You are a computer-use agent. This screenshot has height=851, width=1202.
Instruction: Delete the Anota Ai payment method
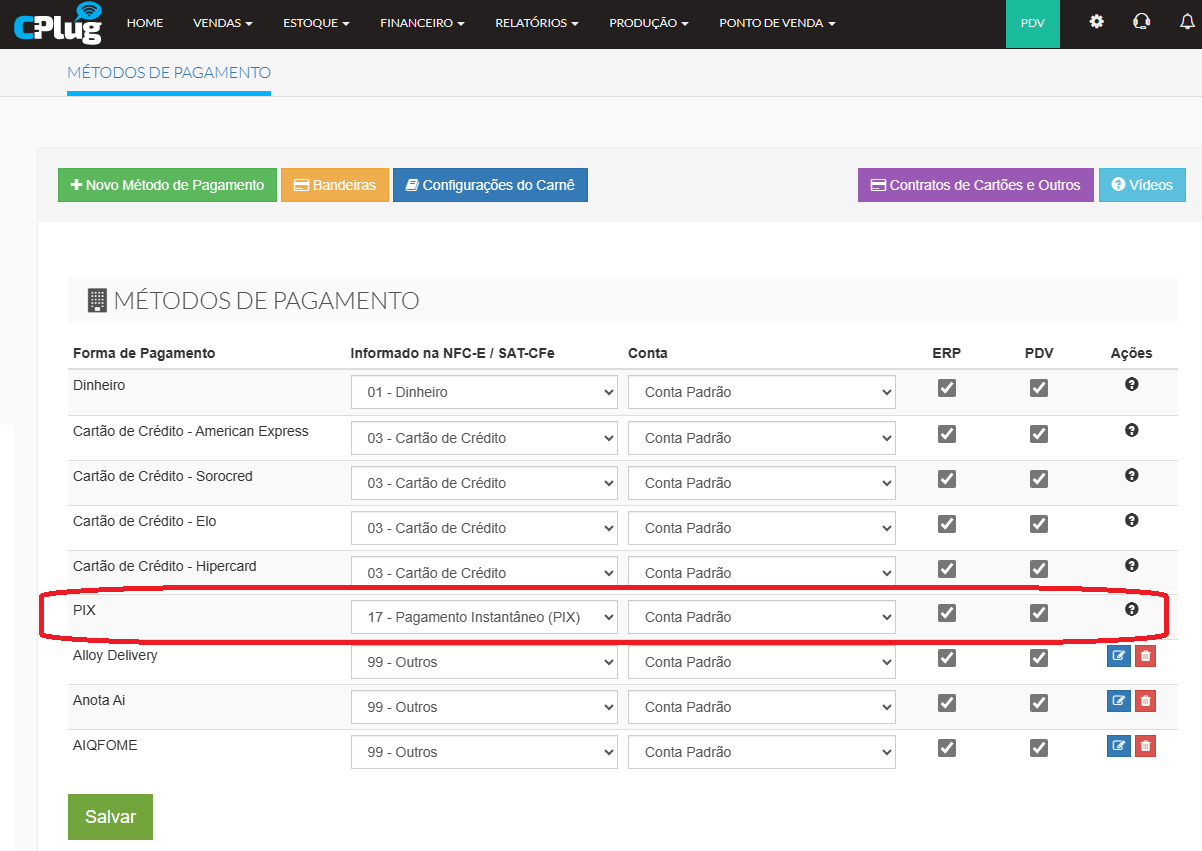coord(1146,701)
